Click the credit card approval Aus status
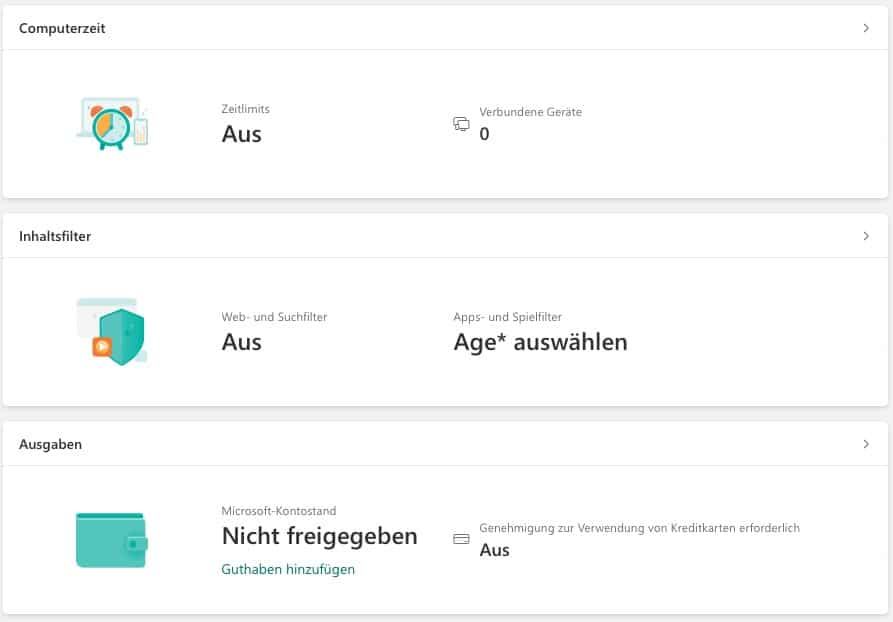The image size is (893, 622). [494, 550]
